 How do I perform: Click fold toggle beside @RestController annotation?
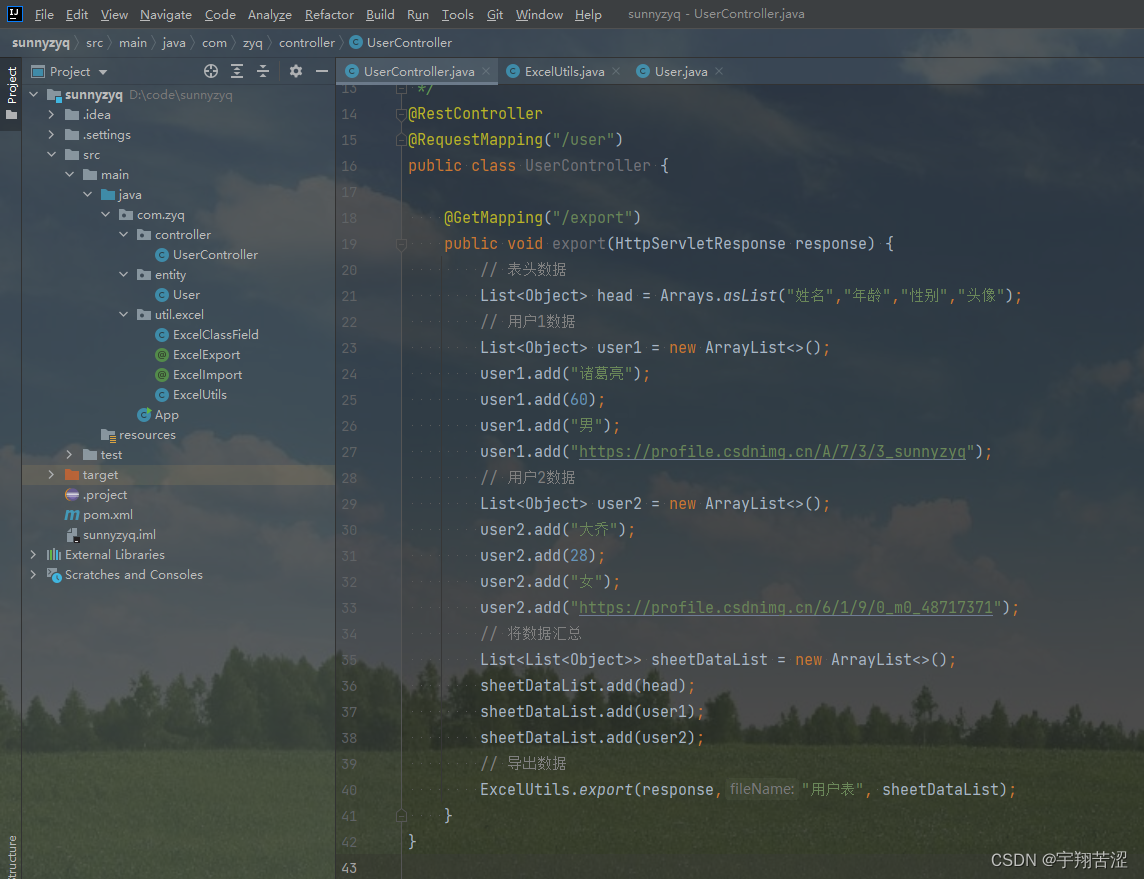click(x=401, y=114)
